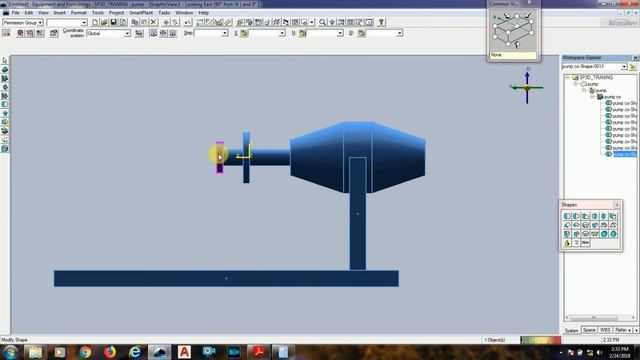Click the Open folder icon
Viewport: 640px width, 360px height.
[x=104, y=22]
